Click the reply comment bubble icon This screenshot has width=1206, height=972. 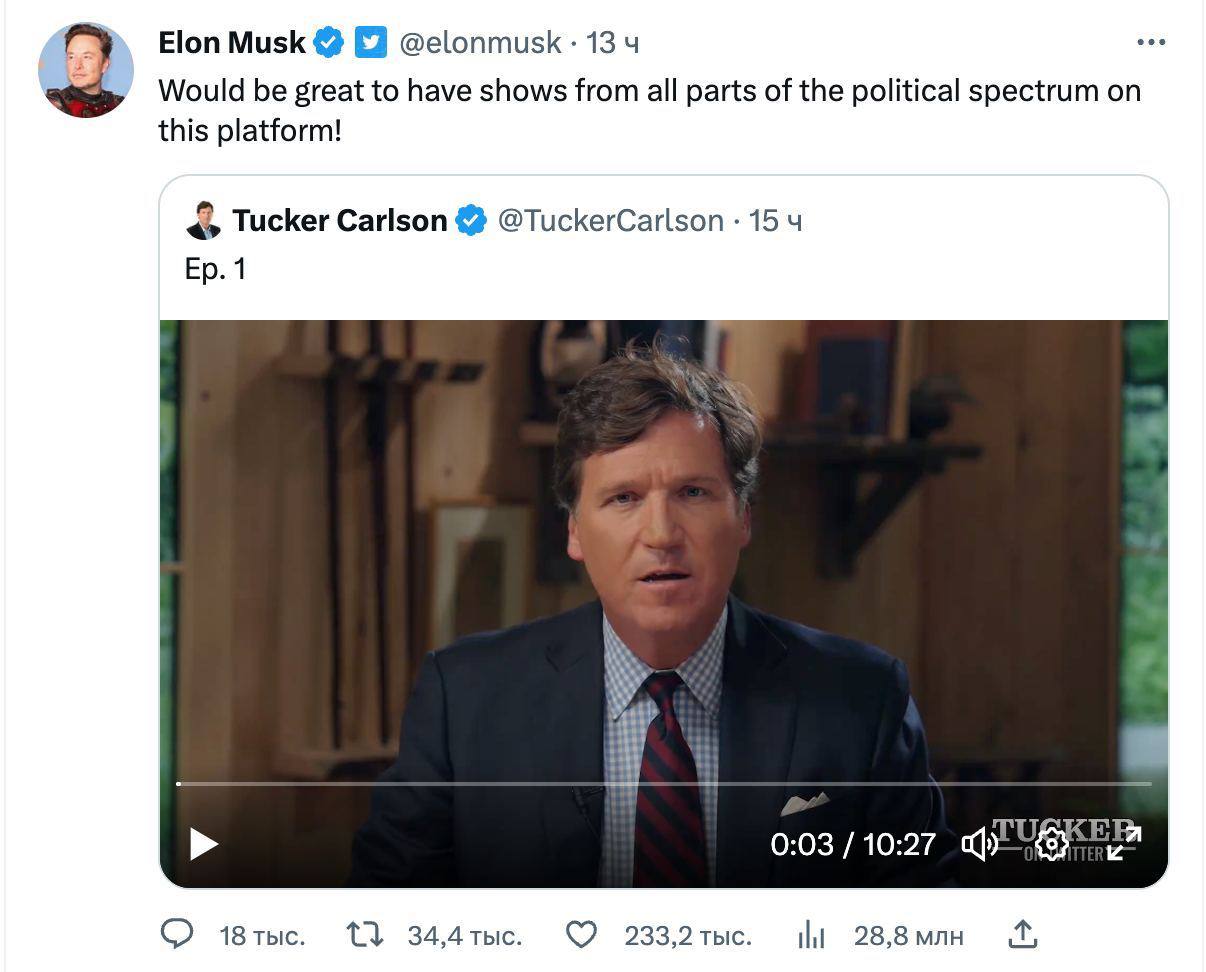point(177,935)
